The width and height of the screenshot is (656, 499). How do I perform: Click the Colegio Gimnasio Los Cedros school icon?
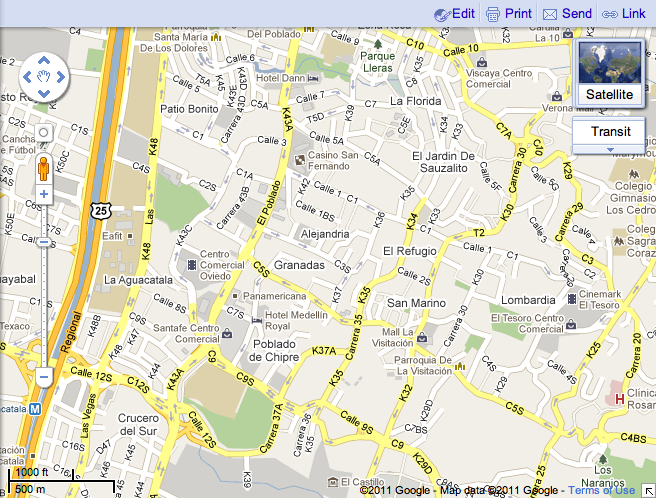coord(633,173)
